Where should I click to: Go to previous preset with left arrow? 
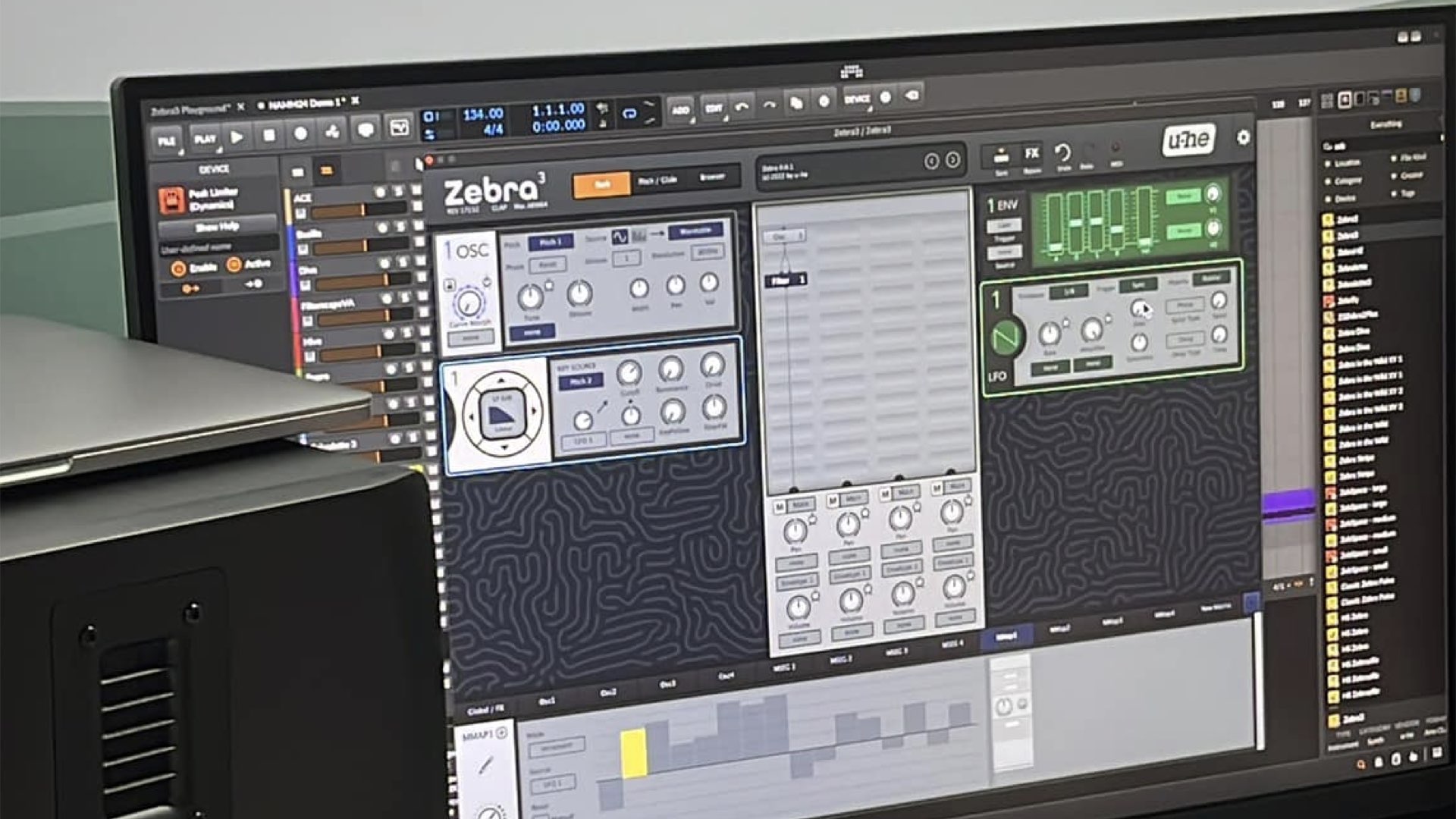tap(931, 161)
